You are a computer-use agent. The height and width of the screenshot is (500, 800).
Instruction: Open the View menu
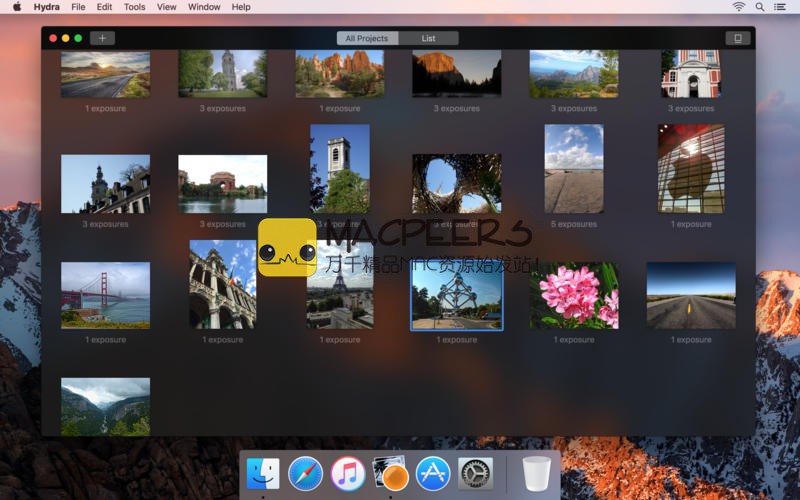pyautogui.click(x=166, y=7)
